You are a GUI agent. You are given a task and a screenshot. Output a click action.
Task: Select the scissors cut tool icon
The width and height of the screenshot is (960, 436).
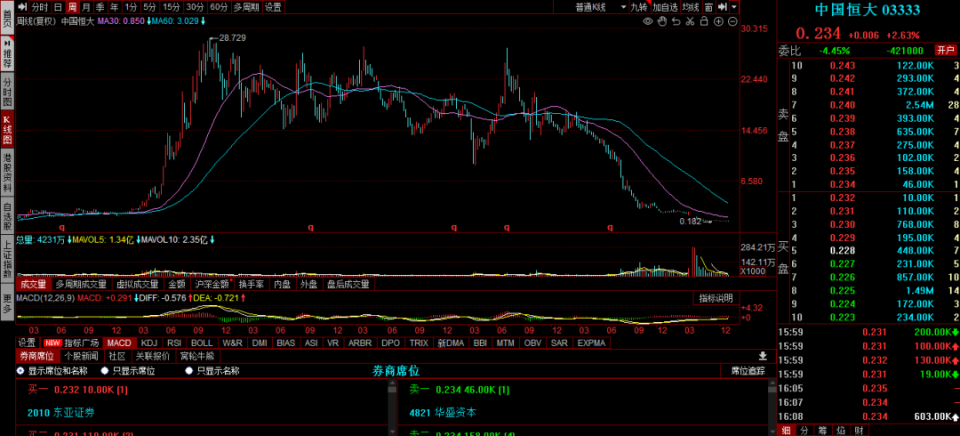(690, 21)
